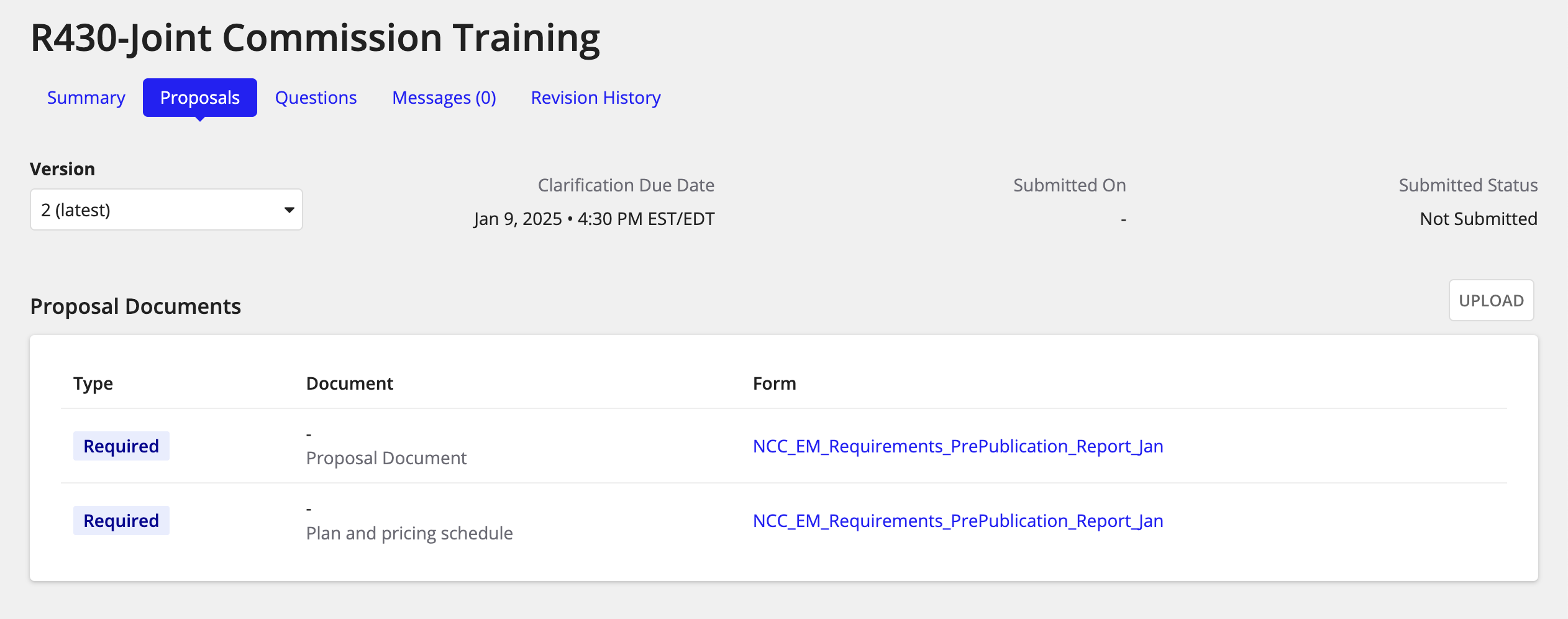Screen dimensions: 1568x619
Task: Click the Required badge for Proposal Document
Action: [x=121, y=446]
